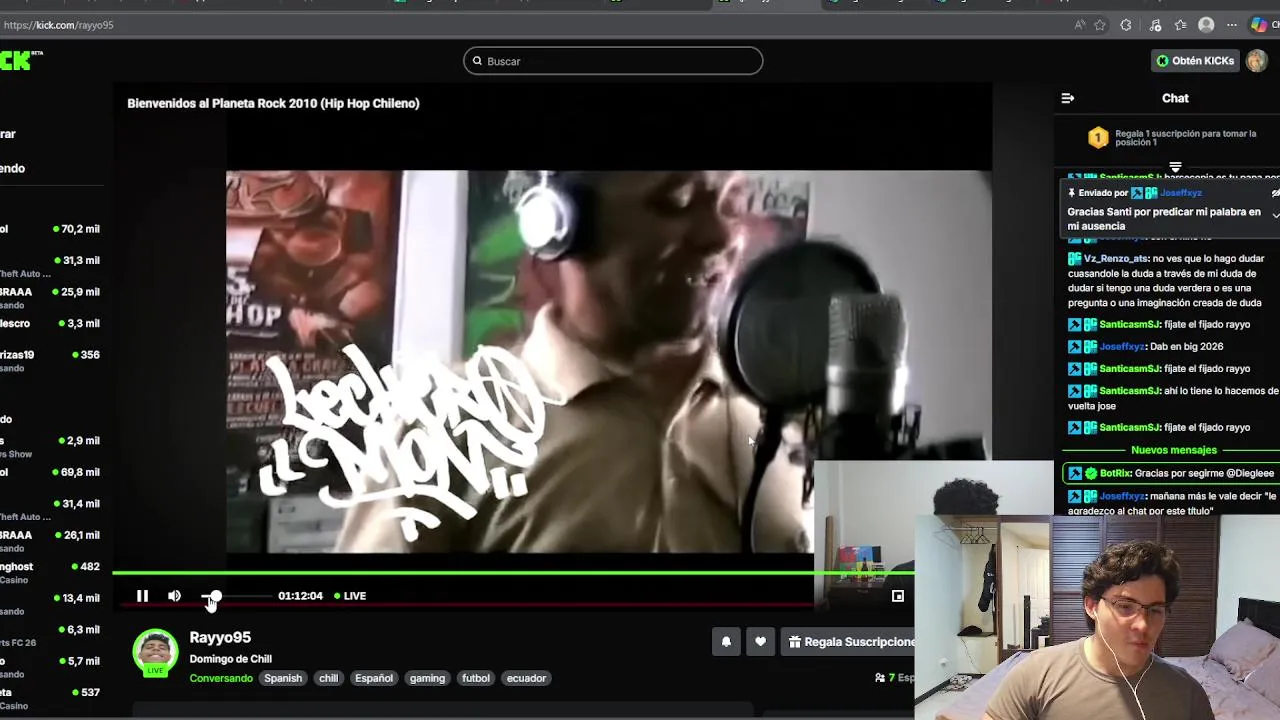
Task: Click the Joseffxyz name on the Dab en big 2026 message
Action: [1121, 346]
